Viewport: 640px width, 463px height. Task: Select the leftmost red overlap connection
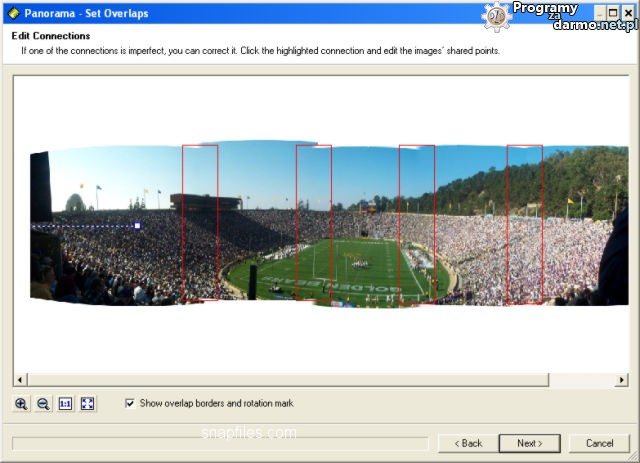[200, 223]
